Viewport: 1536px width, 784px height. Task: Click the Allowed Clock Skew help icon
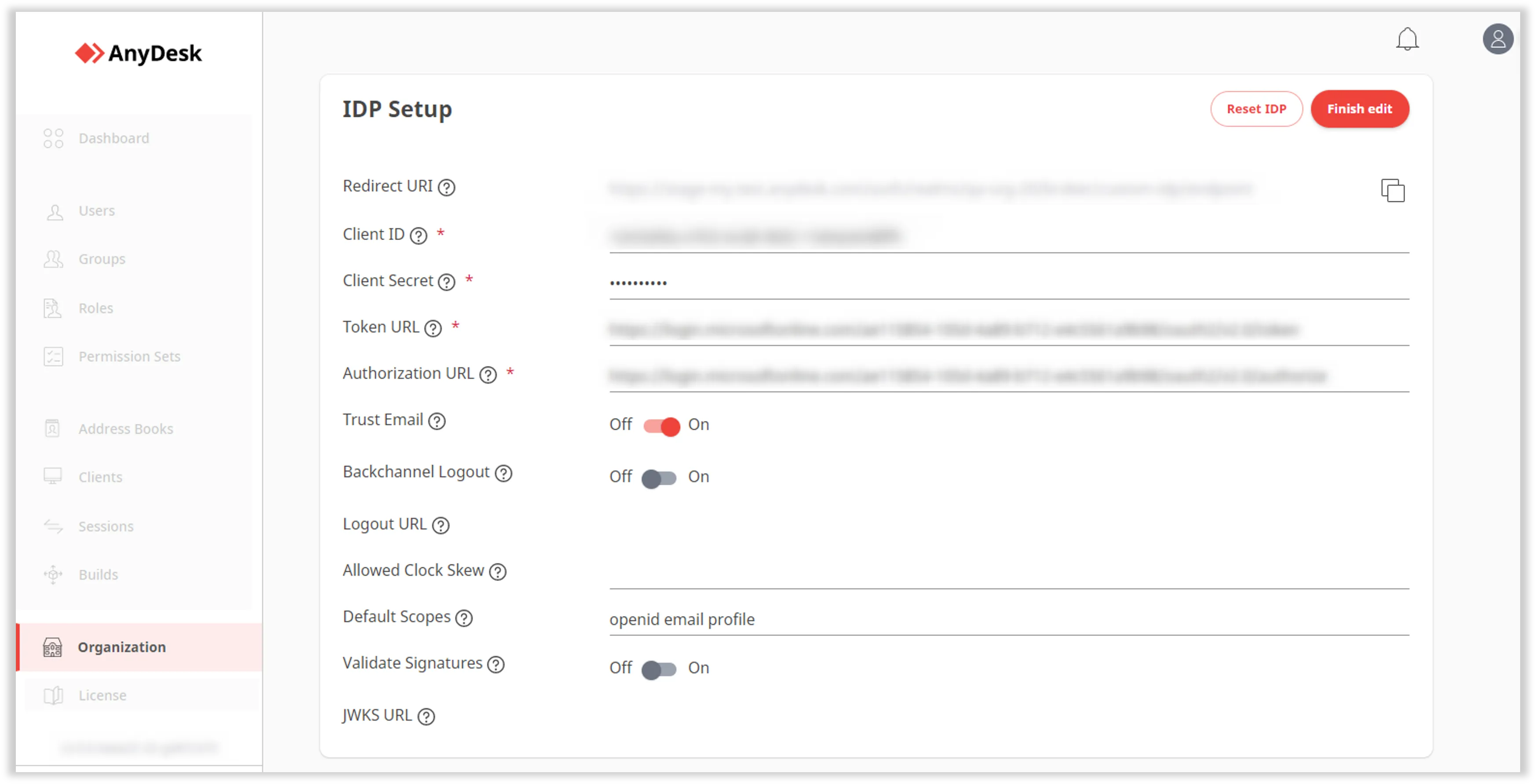[x=498, y=572]
